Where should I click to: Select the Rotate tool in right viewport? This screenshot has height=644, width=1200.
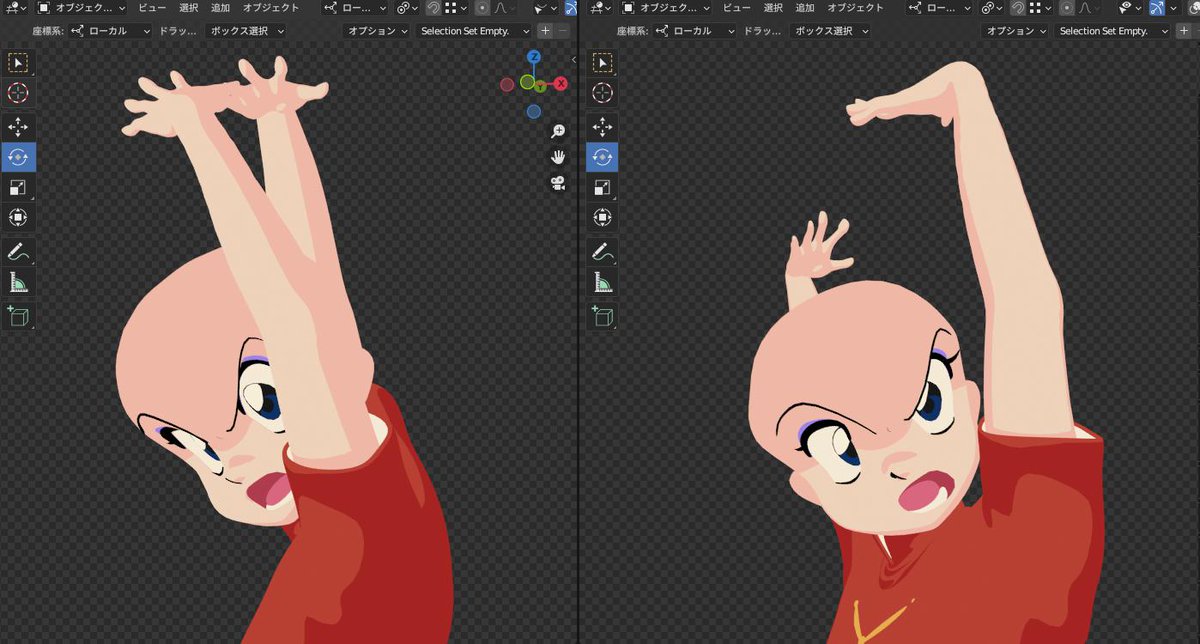pyautogui.click(x=603, y=157)
